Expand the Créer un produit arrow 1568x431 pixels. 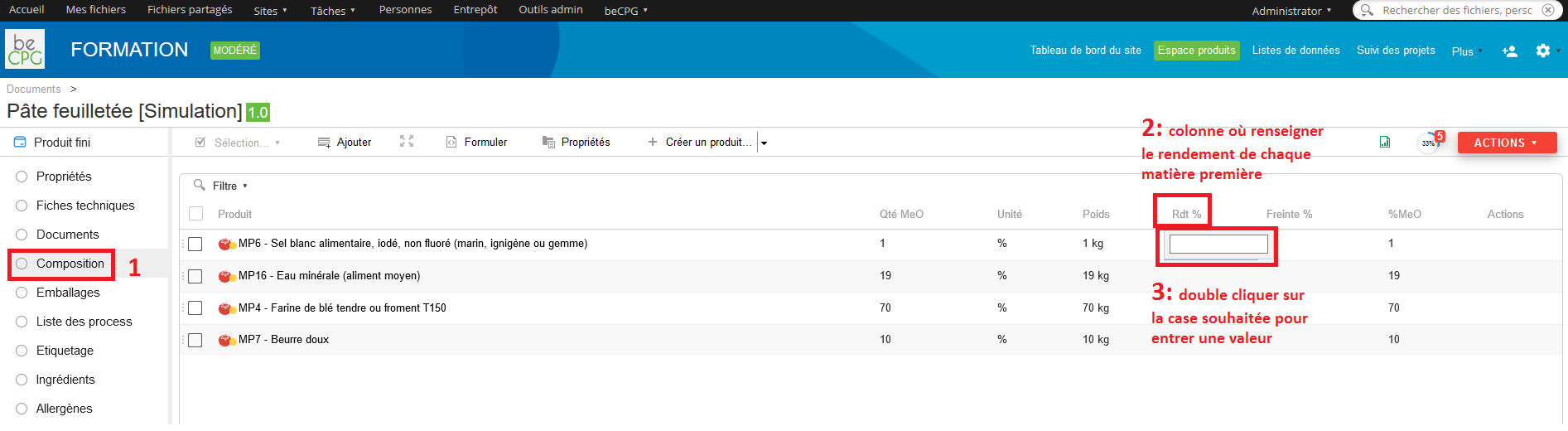click(764, 143)
